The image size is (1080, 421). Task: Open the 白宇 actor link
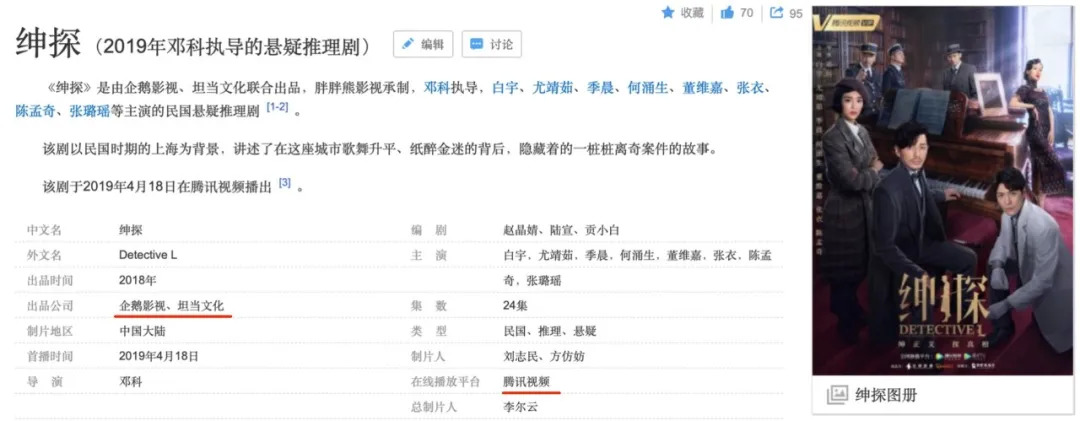click(506, 88)
